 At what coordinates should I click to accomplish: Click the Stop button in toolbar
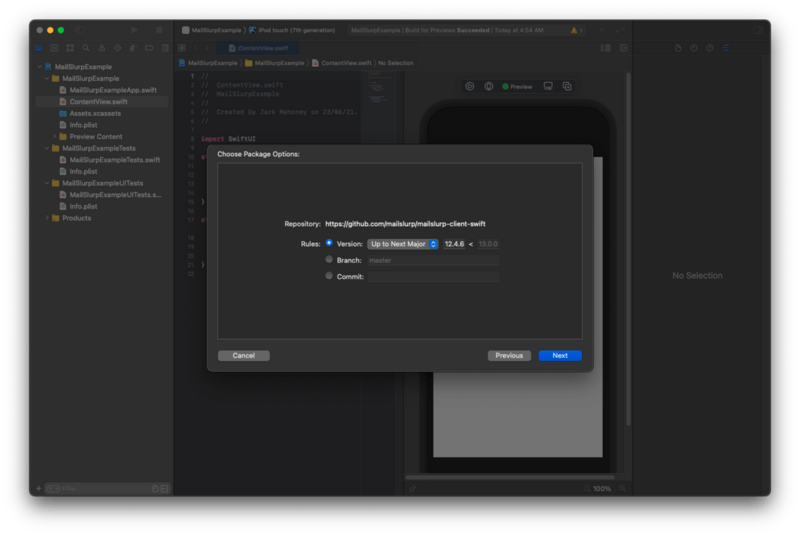point(159,30)
